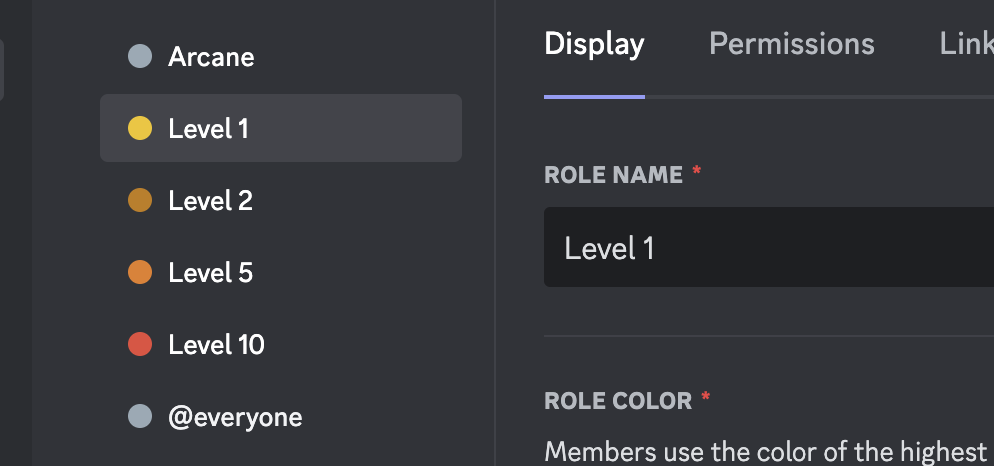This screenshot has width=994, height=466.
Task: Select the Level 2 role
Action: click(x=211, y=201)
